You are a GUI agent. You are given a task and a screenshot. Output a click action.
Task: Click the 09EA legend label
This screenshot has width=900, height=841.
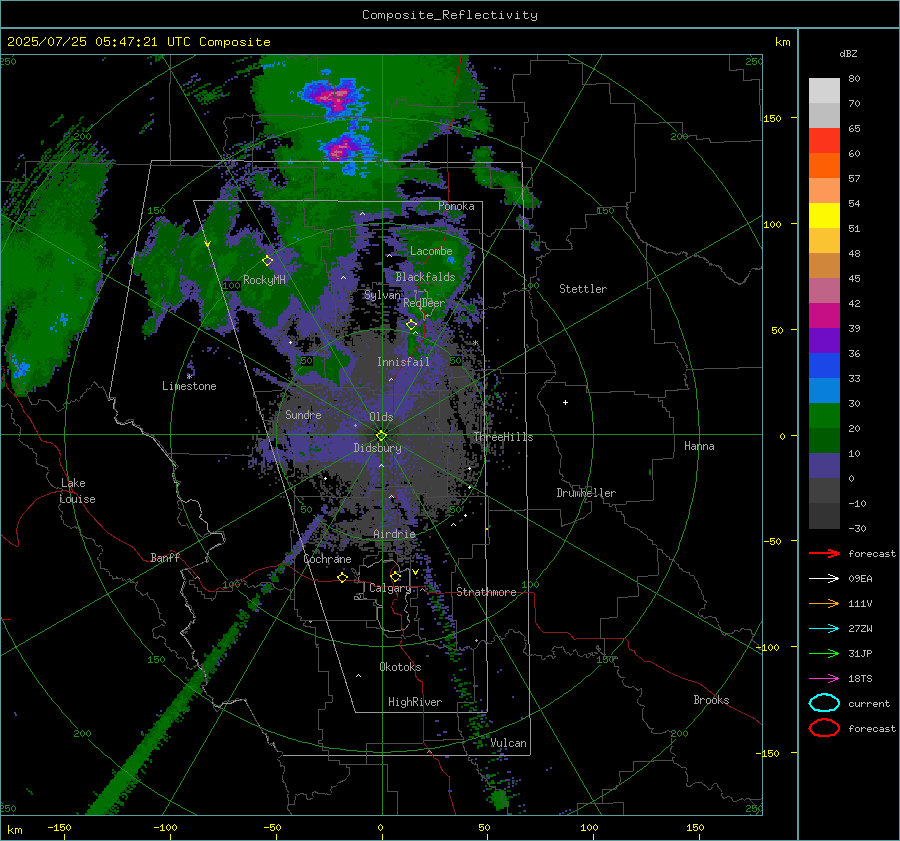[x=860, y=579]
